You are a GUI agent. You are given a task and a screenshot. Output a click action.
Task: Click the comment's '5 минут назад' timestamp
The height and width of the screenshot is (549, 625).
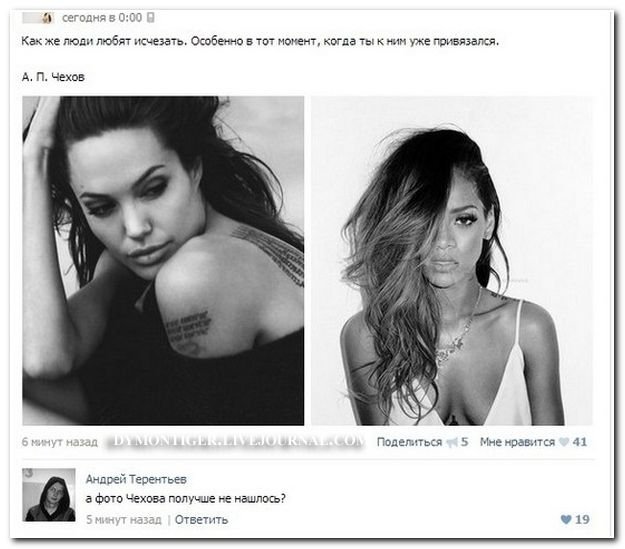coord(124,519)
